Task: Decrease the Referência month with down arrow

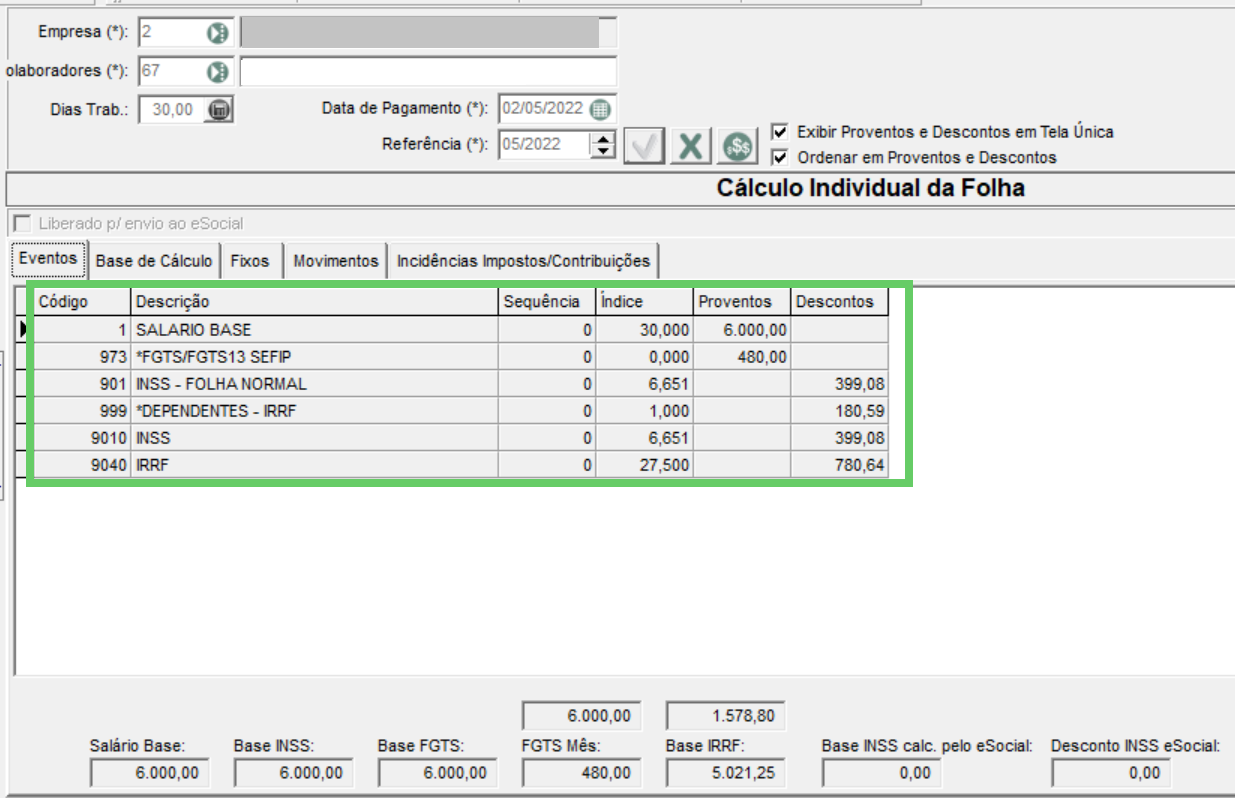Action: 602,151
